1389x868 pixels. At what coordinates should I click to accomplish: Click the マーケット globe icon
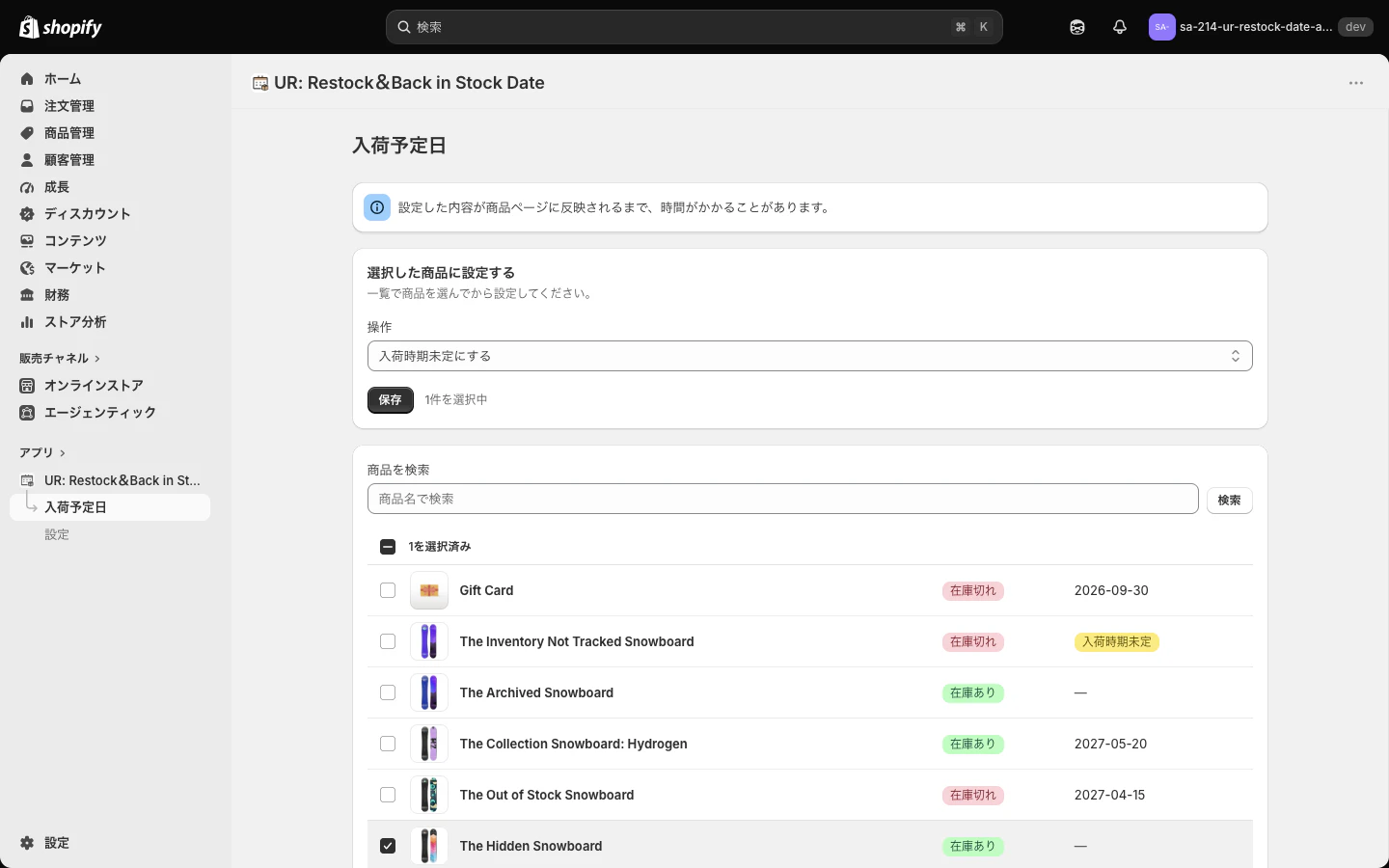pyautogui.click(x=27, y=268)
